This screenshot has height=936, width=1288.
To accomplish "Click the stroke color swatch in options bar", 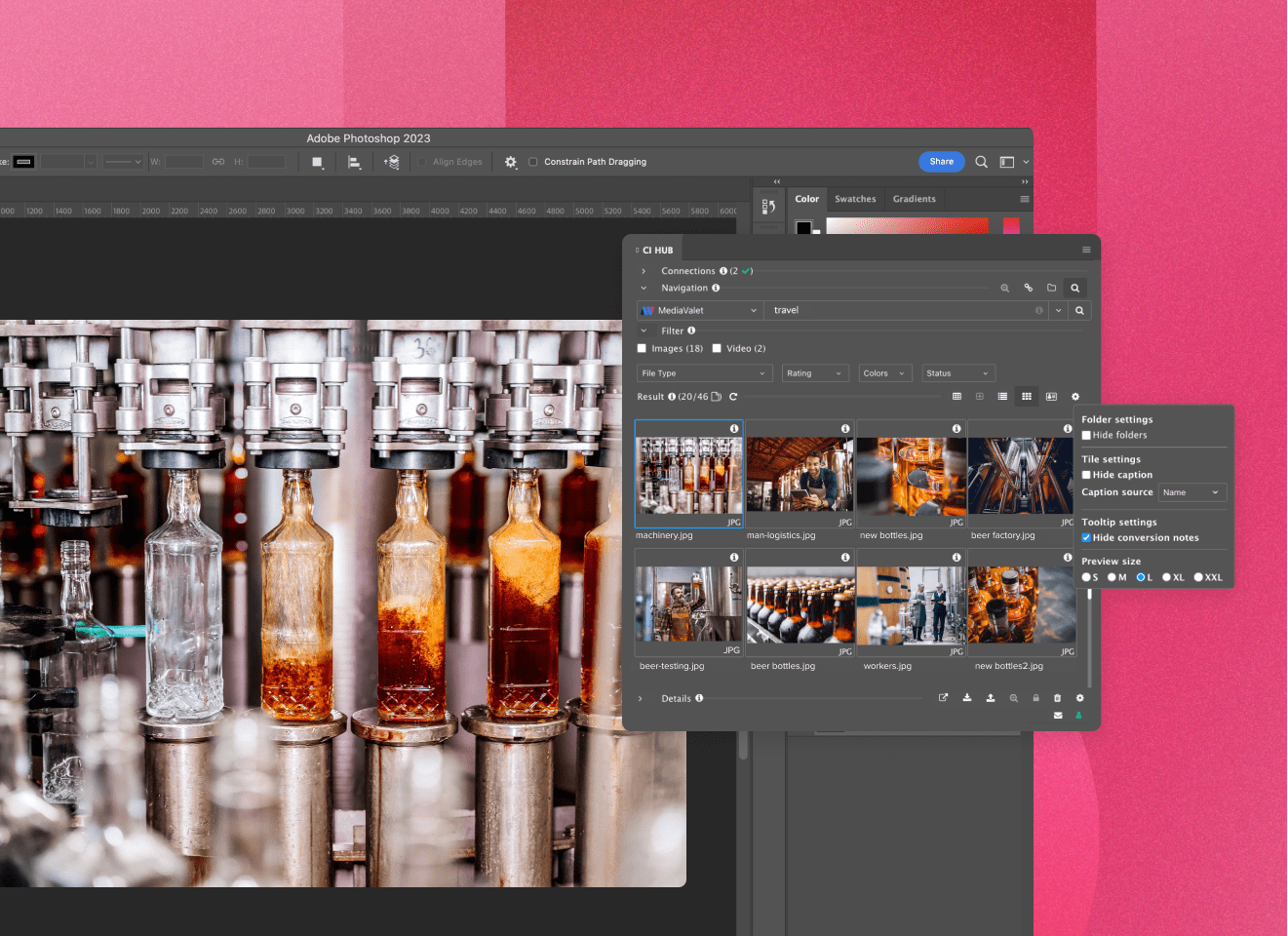I will 24,162.
